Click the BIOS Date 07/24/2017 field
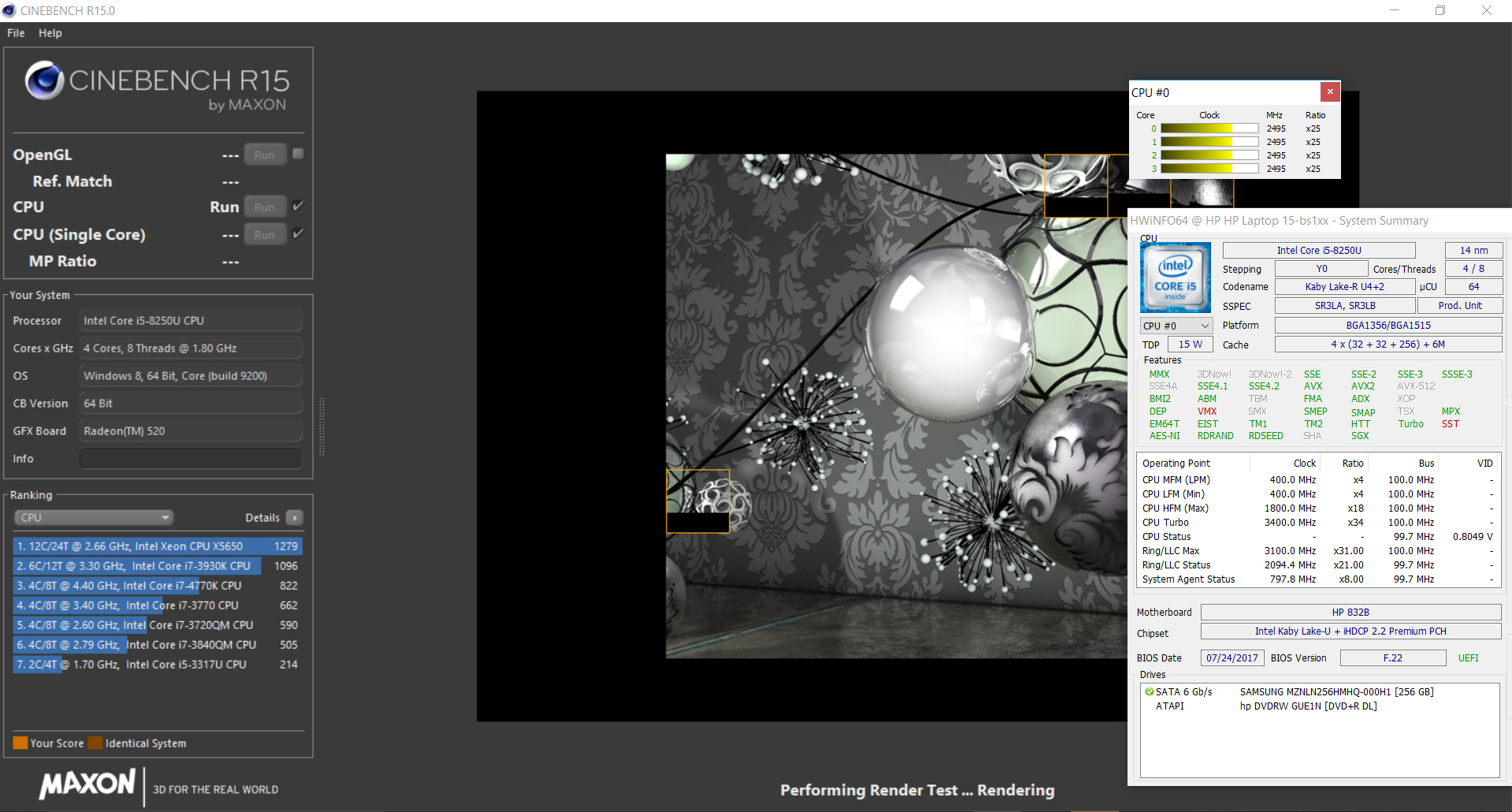 pos(1232,657)
